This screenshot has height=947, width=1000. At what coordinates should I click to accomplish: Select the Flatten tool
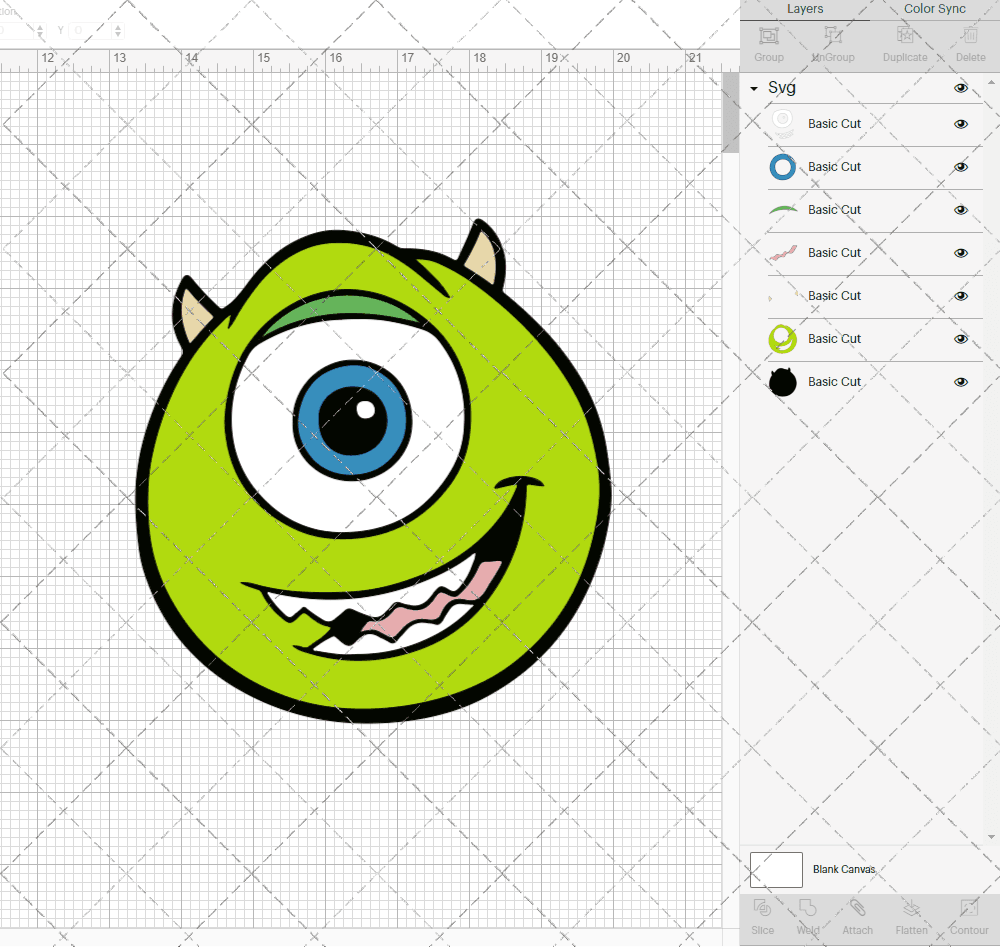click(911, 909)
